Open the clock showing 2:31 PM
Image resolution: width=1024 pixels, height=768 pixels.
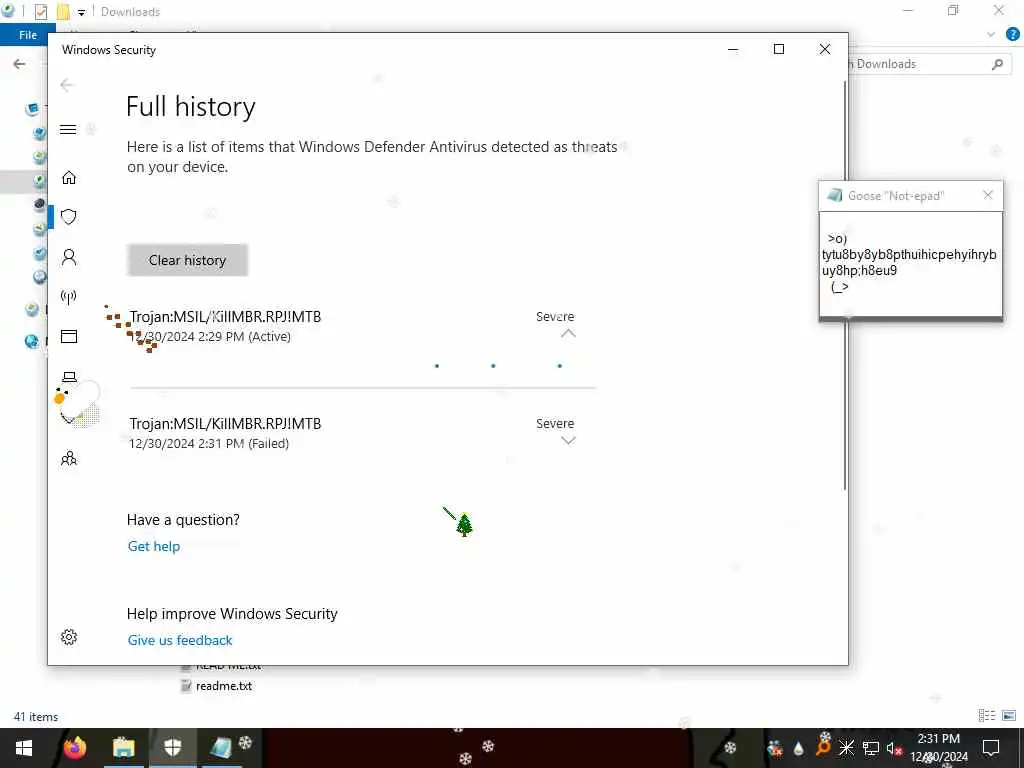click(939, 748)
